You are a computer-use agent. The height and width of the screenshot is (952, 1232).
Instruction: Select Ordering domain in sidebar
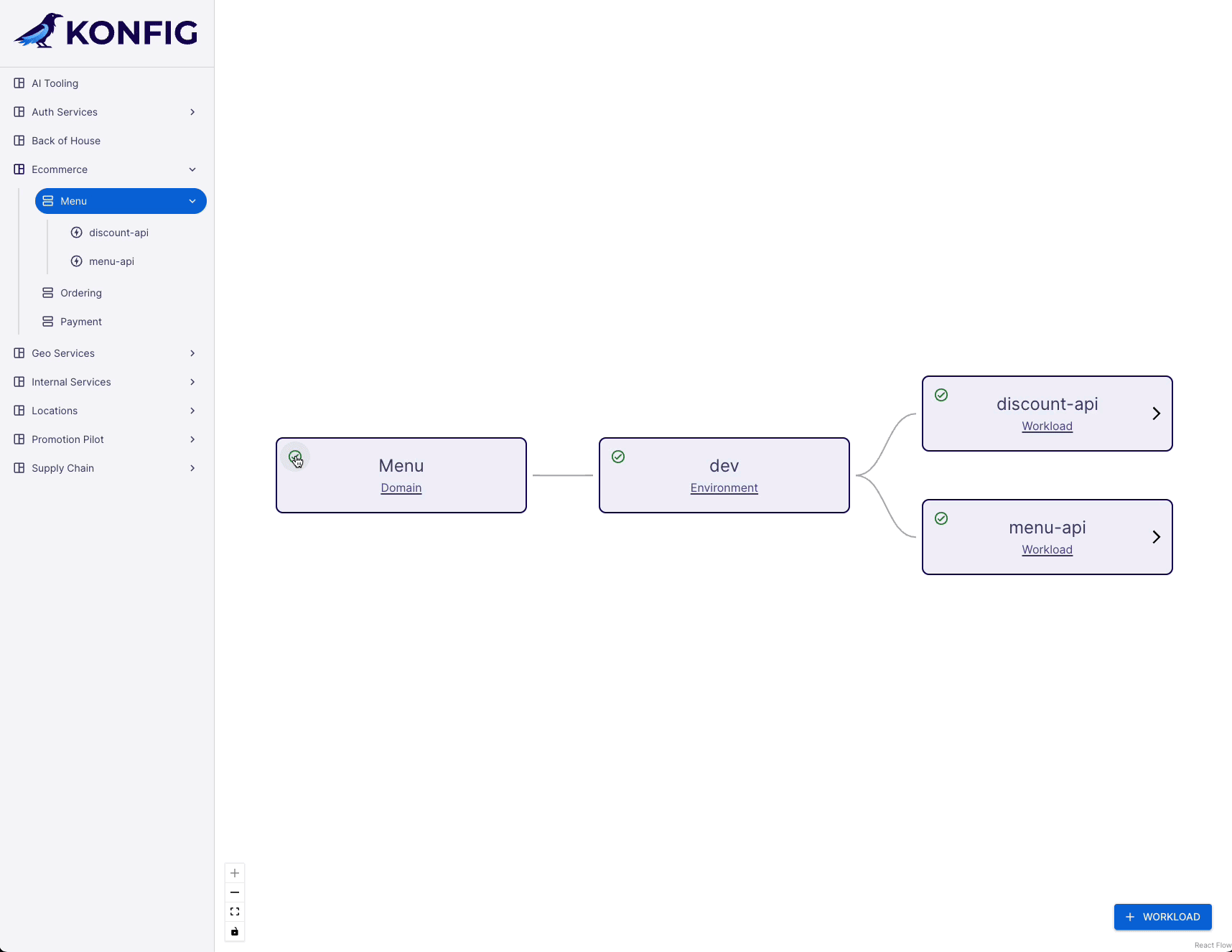coord(81,293)
